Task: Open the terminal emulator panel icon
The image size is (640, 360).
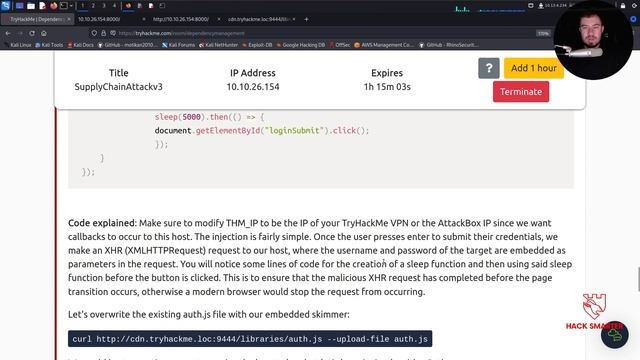Action: 64,6
